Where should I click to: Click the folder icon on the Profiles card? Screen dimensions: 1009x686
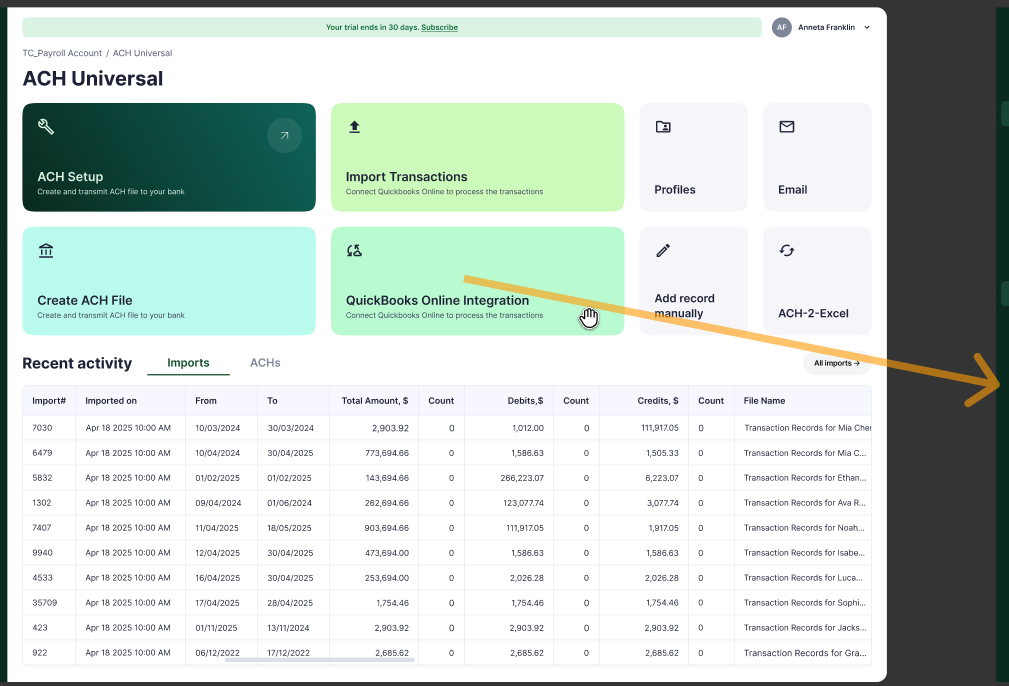coord(663,127)
